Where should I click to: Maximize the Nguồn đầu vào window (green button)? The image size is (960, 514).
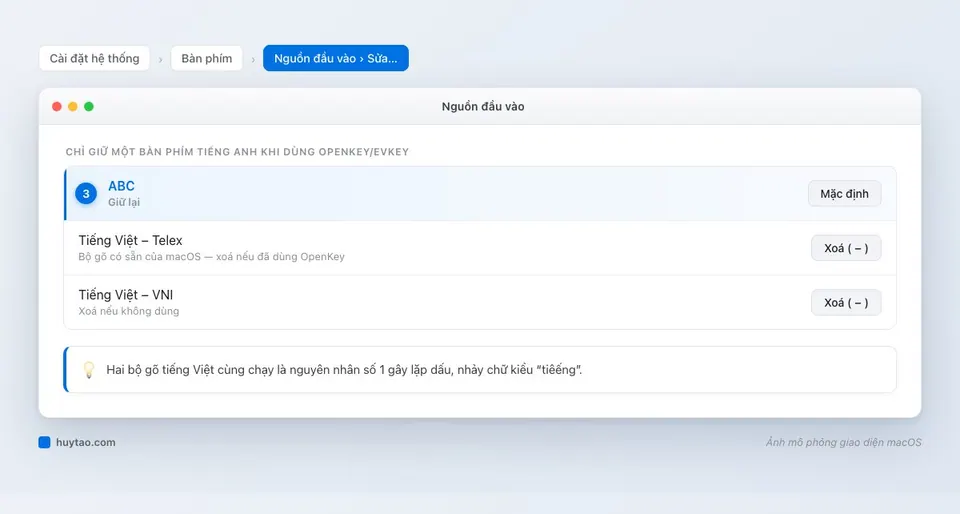89,106
